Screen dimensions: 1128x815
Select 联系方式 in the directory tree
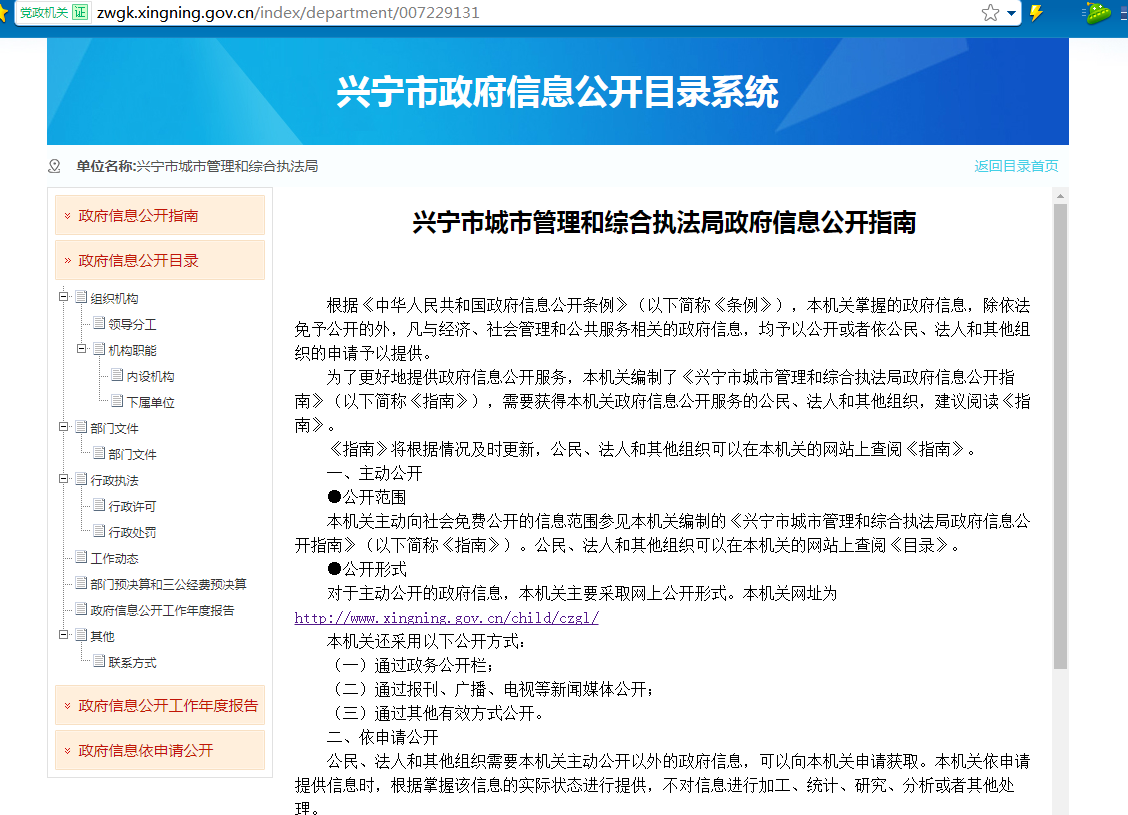[132, 663]
